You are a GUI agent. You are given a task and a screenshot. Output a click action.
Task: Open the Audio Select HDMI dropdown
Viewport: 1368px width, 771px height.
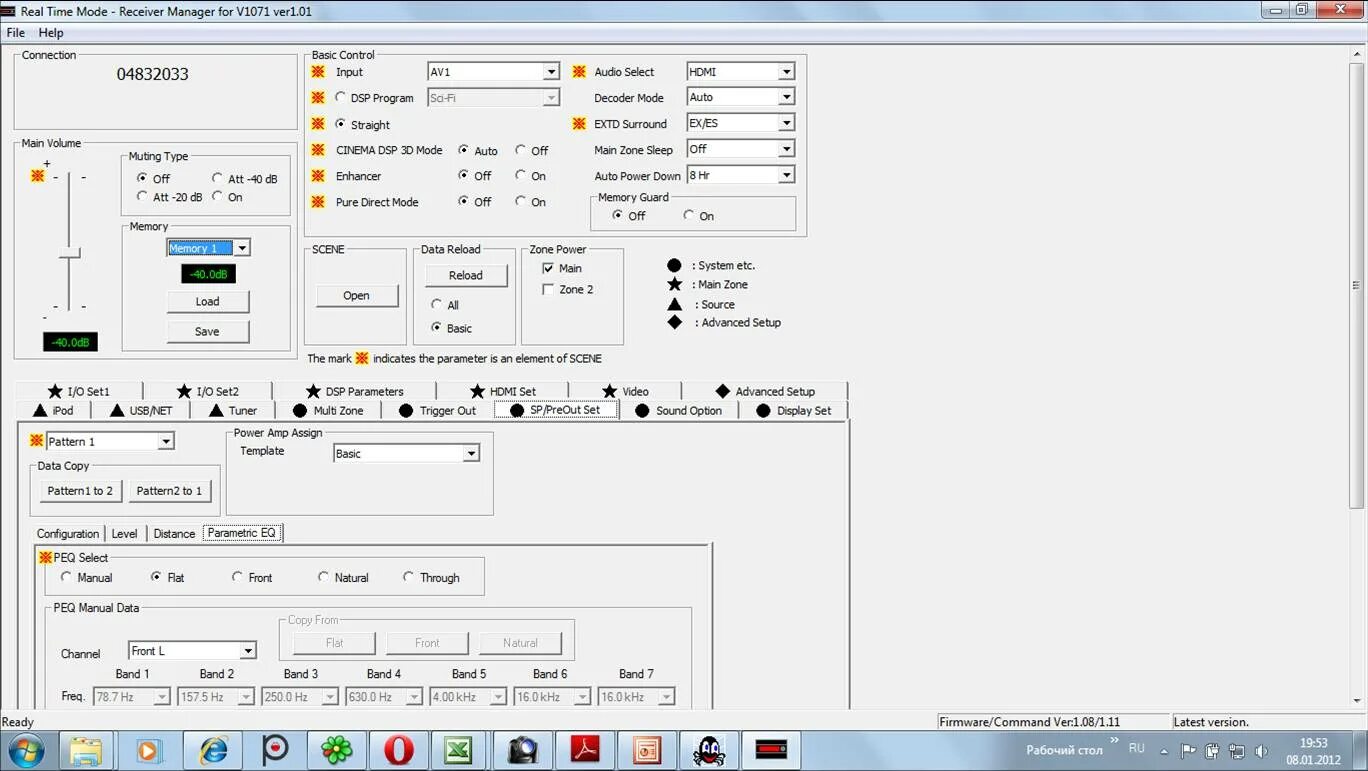[789, 71]
